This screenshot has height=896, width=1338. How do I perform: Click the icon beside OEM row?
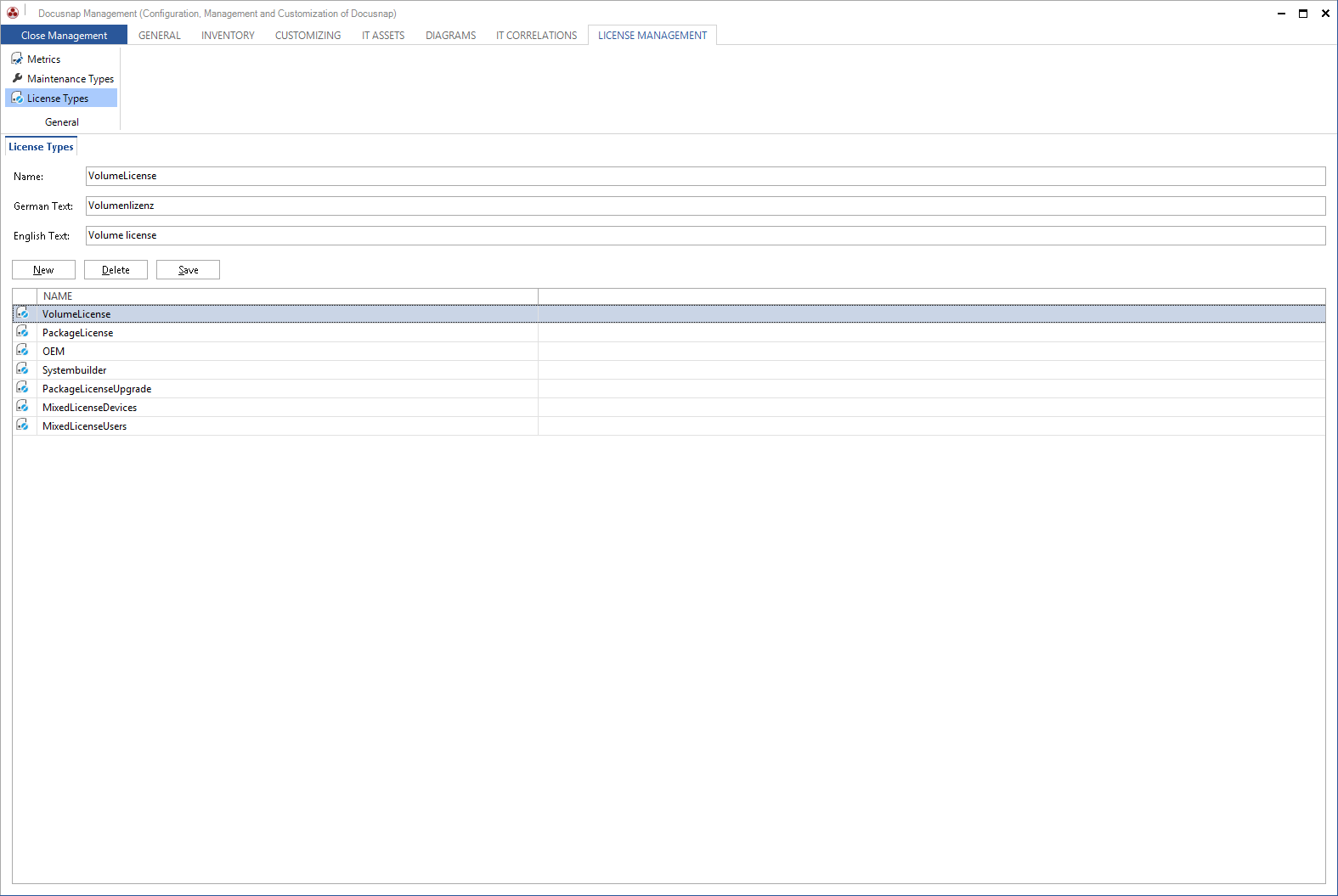[x=23, y=351]
